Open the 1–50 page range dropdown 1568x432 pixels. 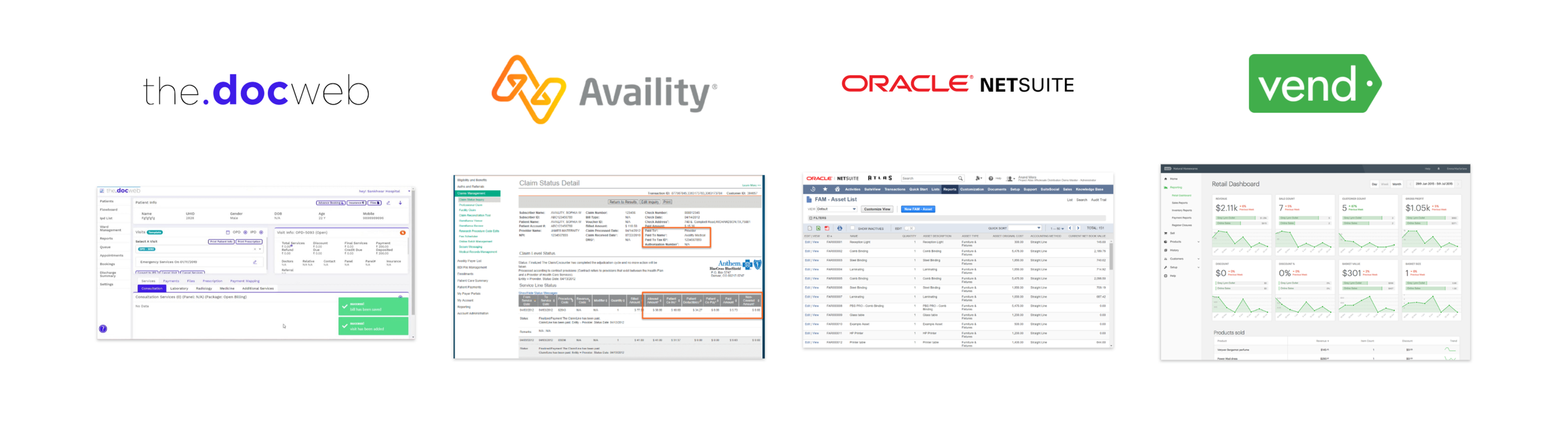1057,228
